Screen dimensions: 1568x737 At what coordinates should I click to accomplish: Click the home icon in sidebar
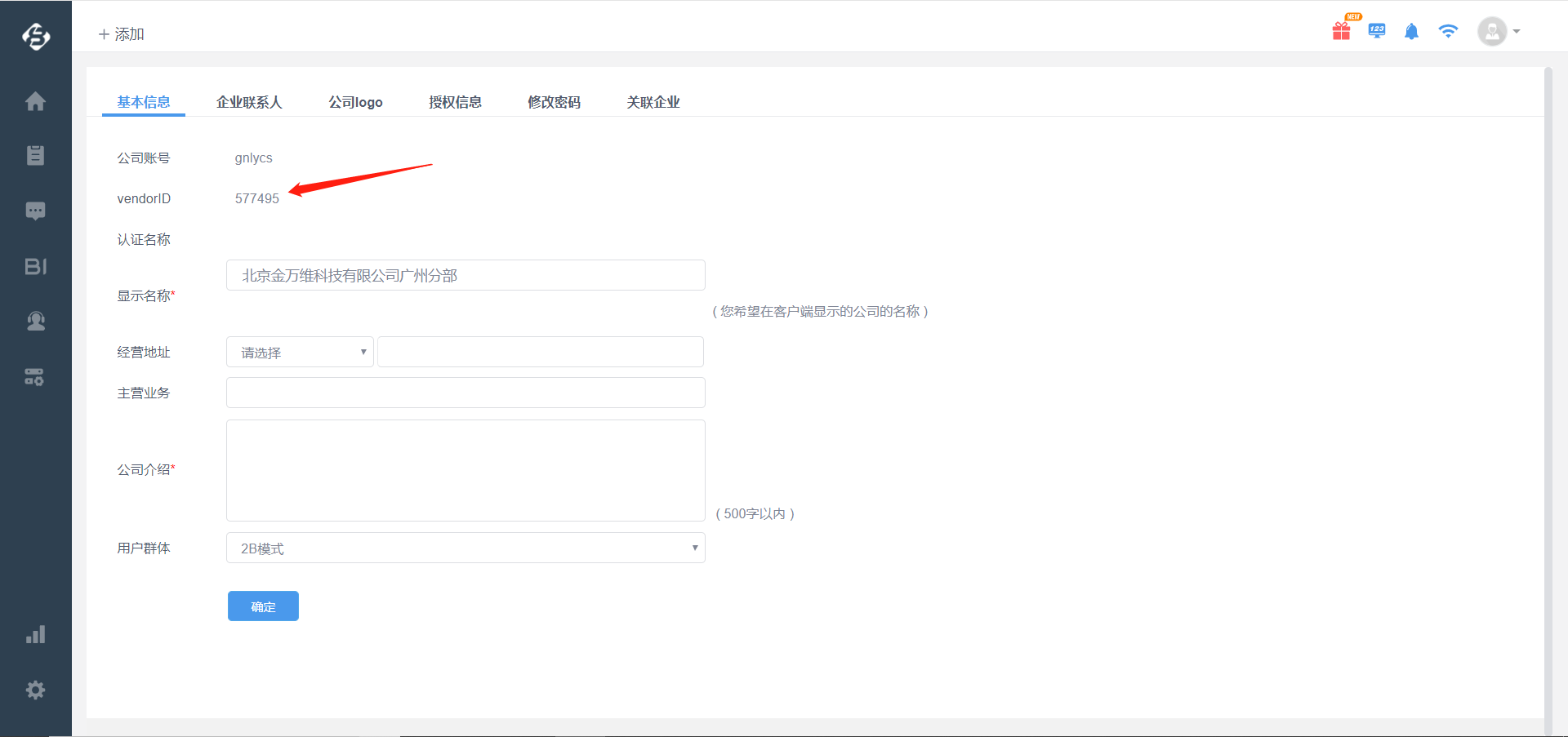point(35,101)
